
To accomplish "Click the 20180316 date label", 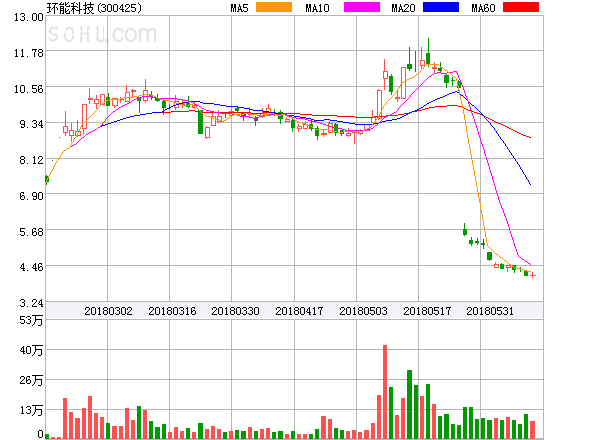I will [172, 311].
